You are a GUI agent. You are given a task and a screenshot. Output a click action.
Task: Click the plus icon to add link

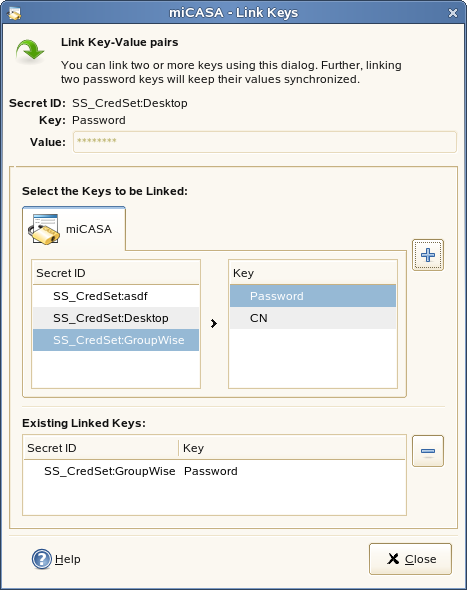pyautogui.click(x=428, y=255)
